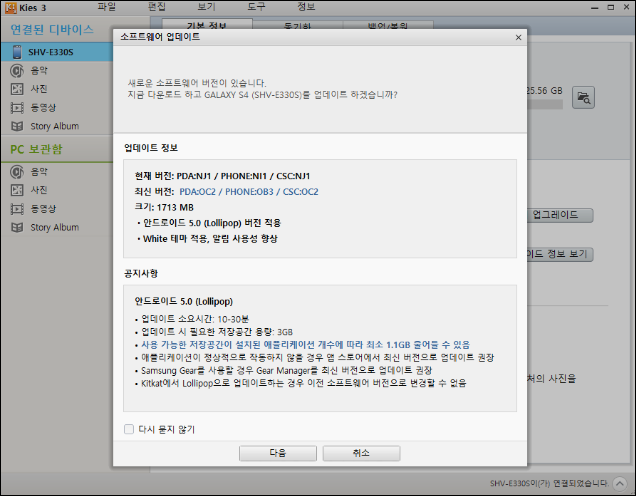
Task: Click the 다음 button
Action: point(278,453)
